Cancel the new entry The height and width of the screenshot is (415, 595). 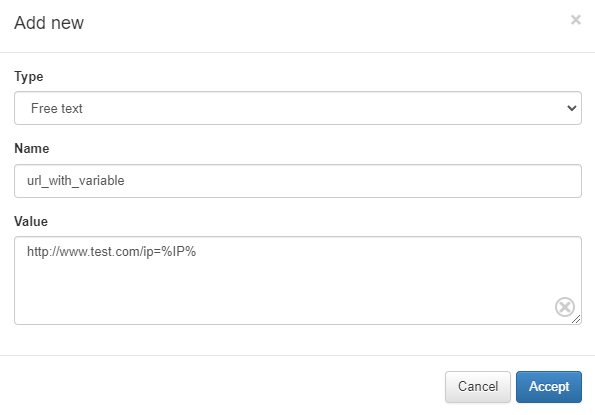478,387
